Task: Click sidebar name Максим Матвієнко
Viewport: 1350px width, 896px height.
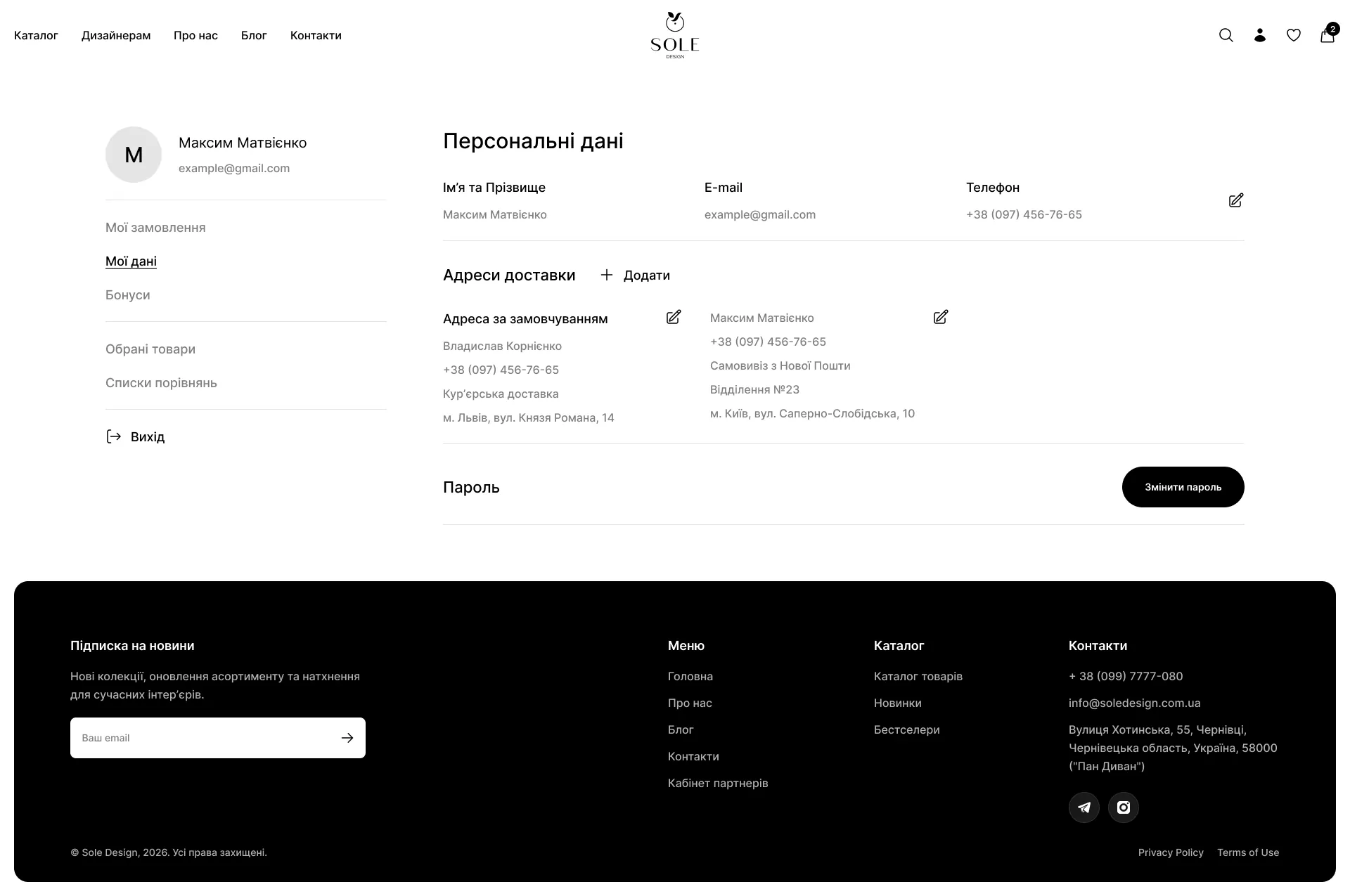Action: tap(243, 143)
